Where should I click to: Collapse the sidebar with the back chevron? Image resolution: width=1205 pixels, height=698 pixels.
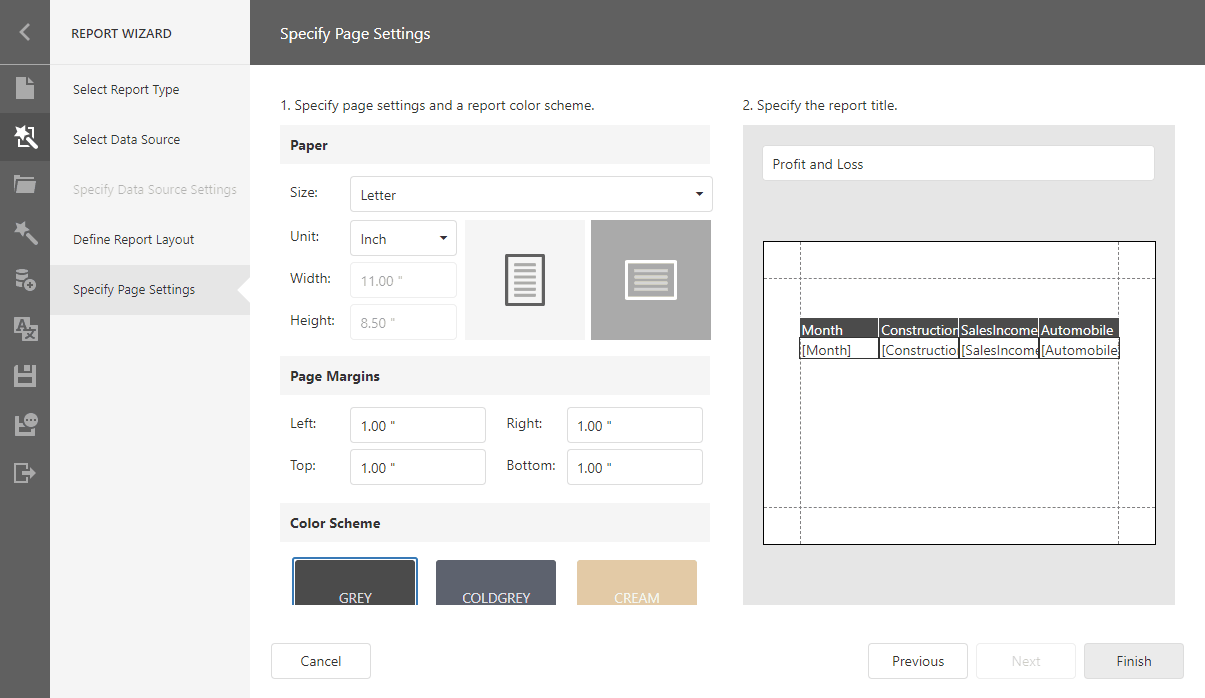pyautogui.click(x=24, y=32)
